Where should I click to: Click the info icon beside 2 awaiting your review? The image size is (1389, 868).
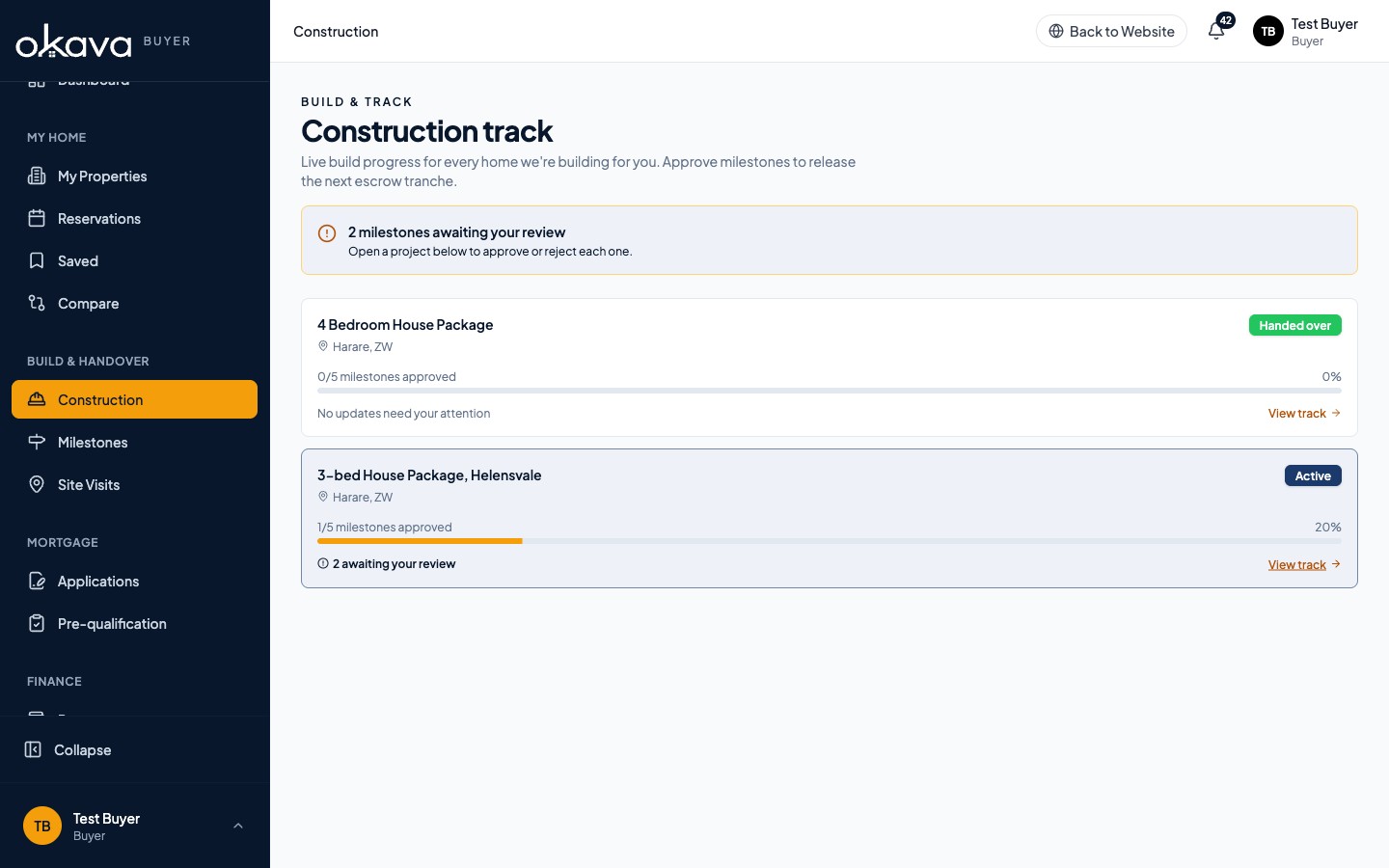click(x=323, y=563)
